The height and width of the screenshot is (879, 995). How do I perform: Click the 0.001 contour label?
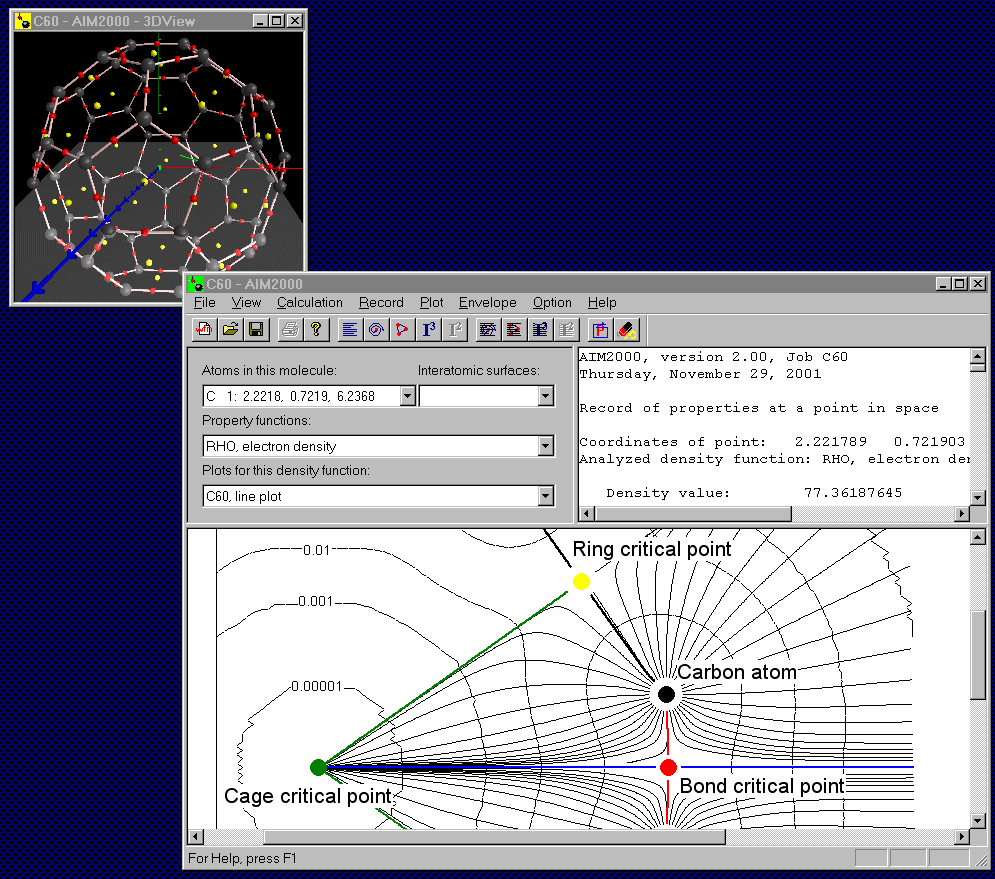click(315, 601)
